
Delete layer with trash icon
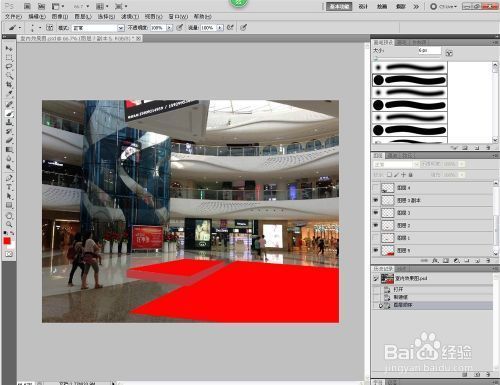[488, 260]
